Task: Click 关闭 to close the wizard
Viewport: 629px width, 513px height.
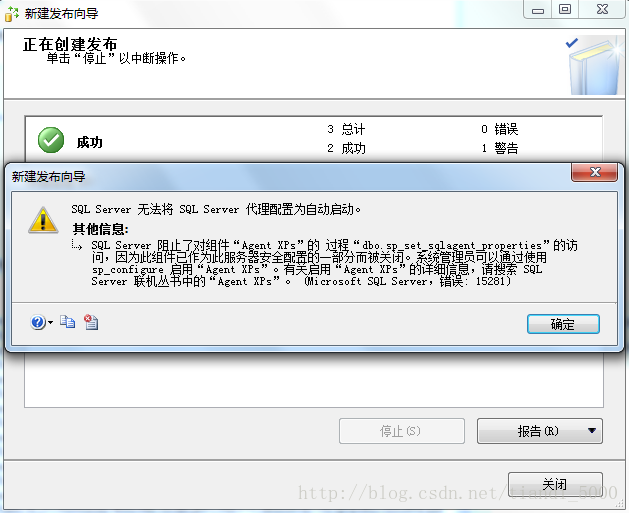Action: click(555, 485)
